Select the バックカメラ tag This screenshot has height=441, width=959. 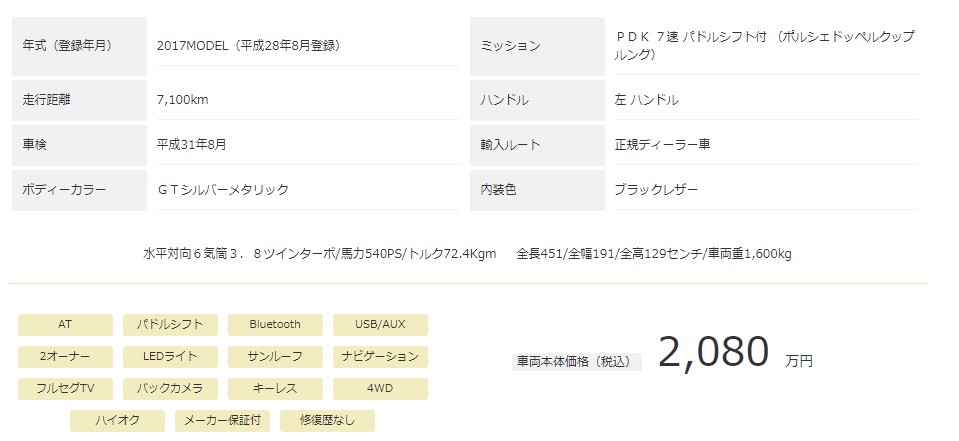tap(170, 388)
